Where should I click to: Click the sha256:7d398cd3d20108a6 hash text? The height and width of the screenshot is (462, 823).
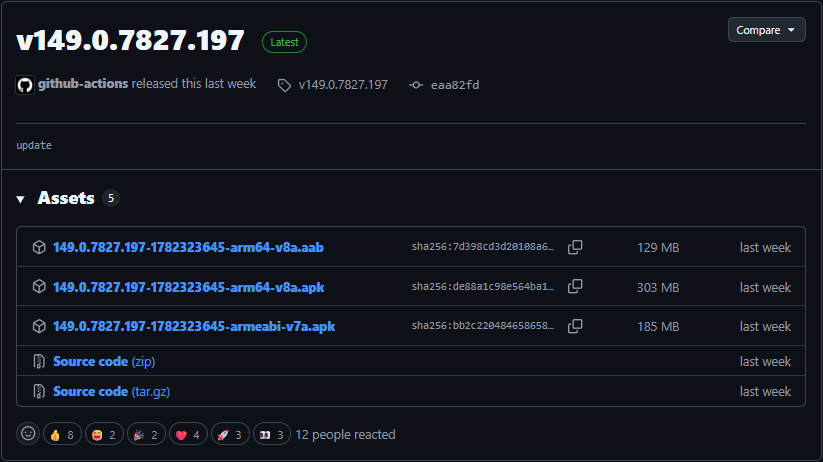click(482, 247)
